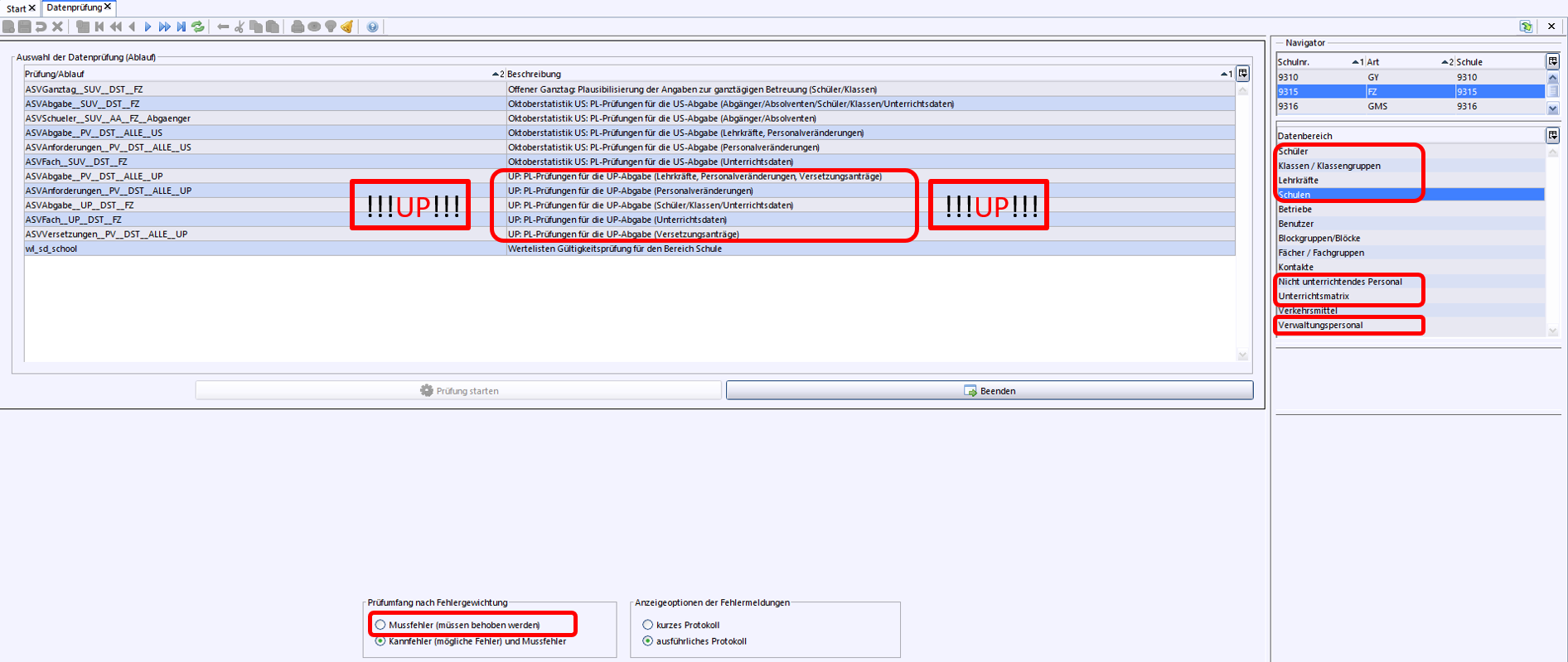Select Klassen / Klassengruppen data area
Image resolution: width=1568 pixels, height=662 pixels.
pos(1411,166)
